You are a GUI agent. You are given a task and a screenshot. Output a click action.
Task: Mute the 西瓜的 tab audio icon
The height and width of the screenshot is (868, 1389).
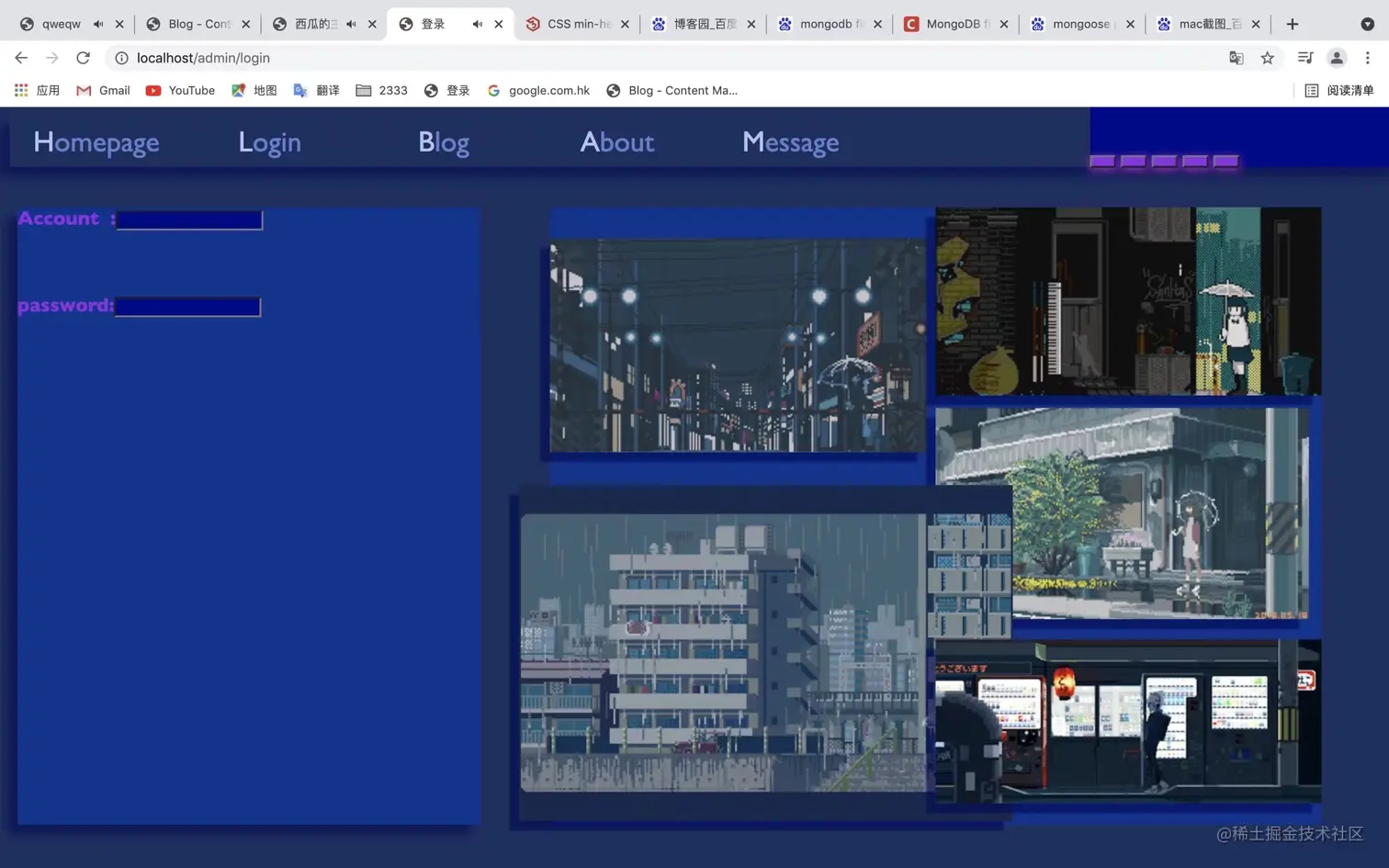351,24
